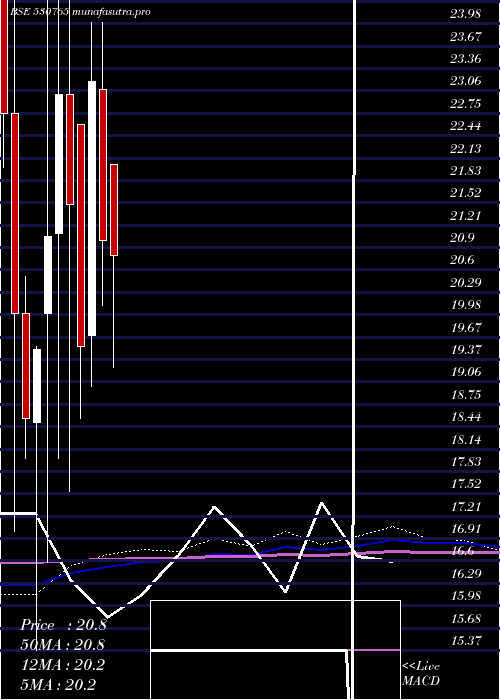500x700 pixels.
Task: Click the 20.29 price axis label
Action: pyautogui.click(x=465, y=283)
